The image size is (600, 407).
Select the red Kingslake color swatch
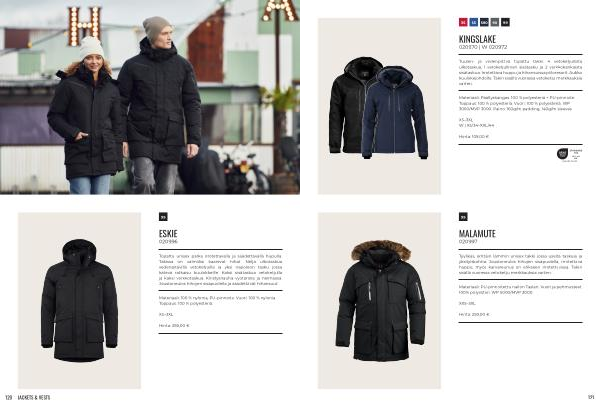point(463,22)
